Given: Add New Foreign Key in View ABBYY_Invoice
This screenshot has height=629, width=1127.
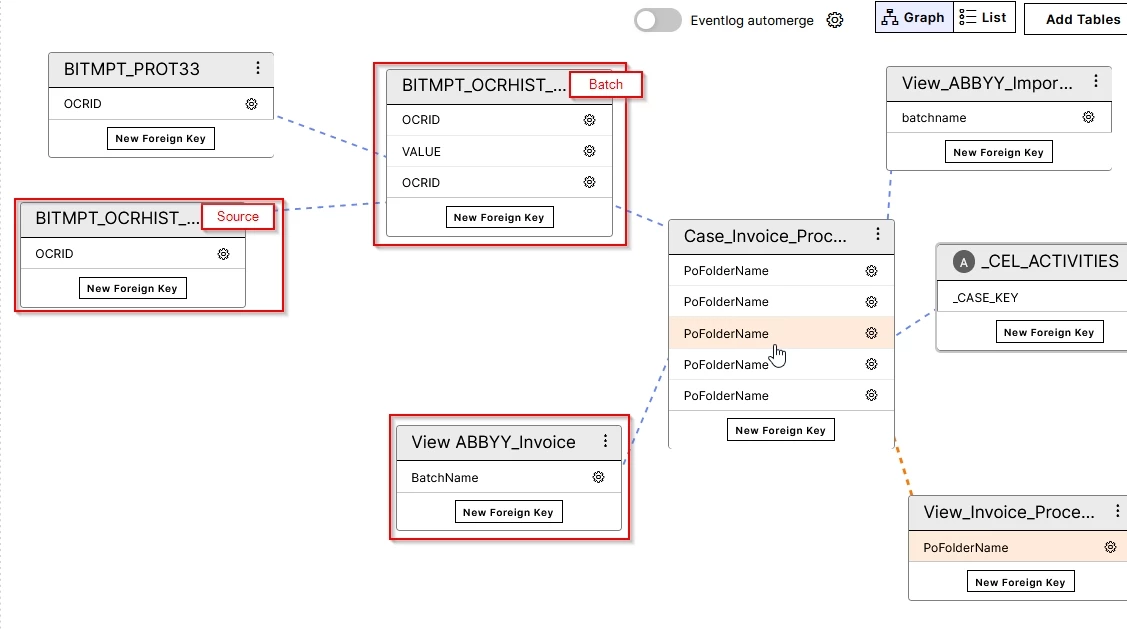Looking at the screenshot, I should click(x=508, y=512).
